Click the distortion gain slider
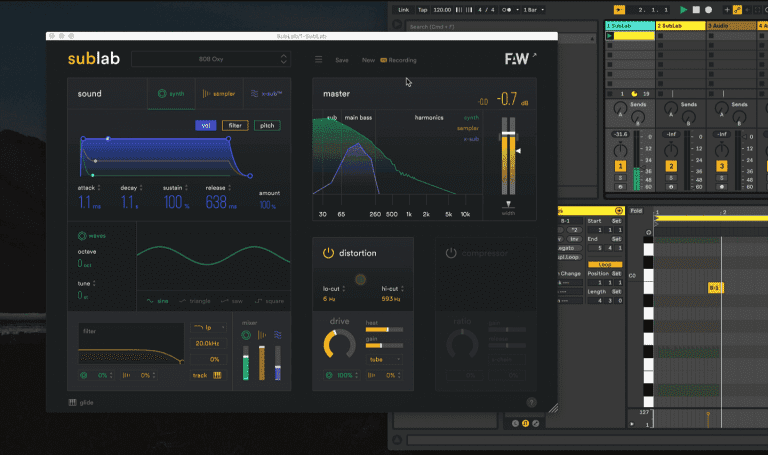 (384, 345)
